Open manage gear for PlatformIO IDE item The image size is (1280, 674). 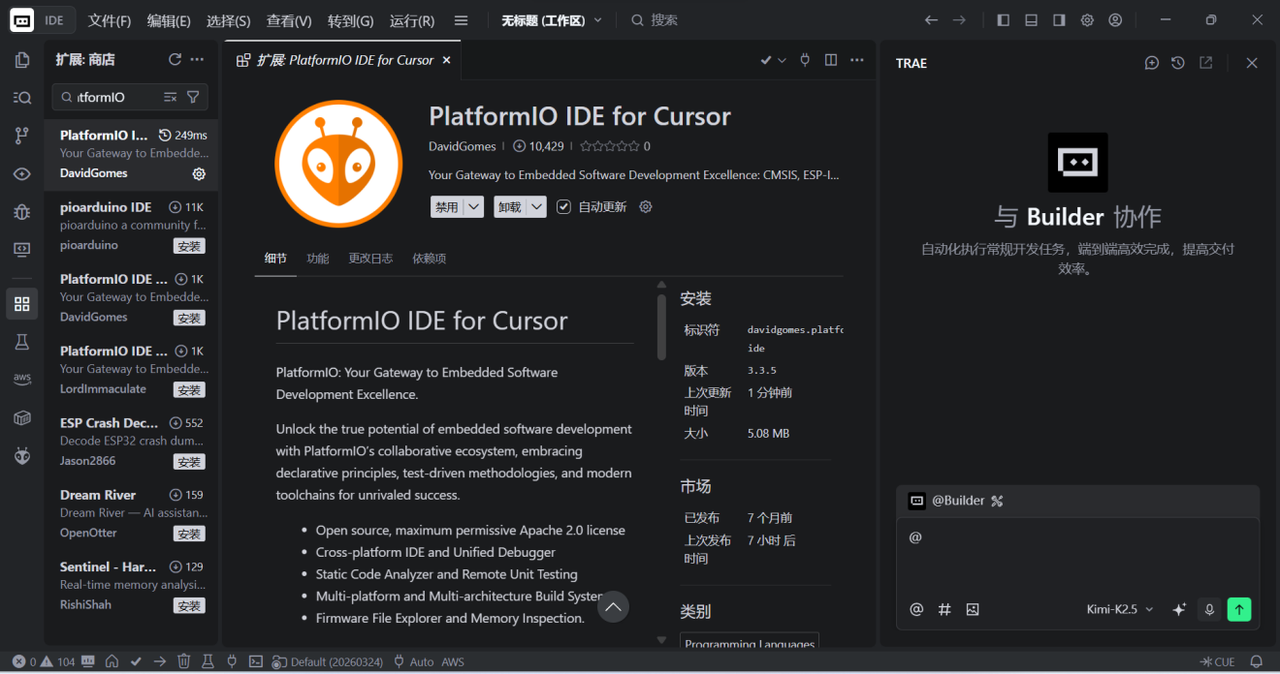[x=199, y=174]
